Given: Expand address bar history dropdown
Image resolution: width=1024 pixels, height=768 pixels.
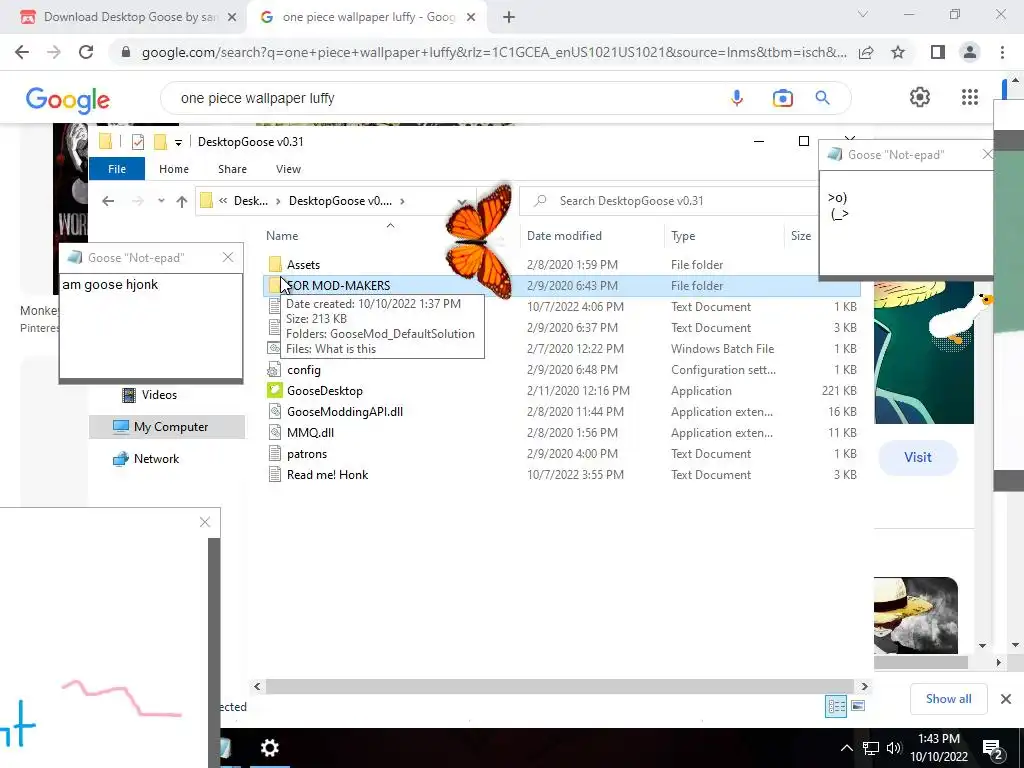Looking at the screenshot, I should 462,201.
